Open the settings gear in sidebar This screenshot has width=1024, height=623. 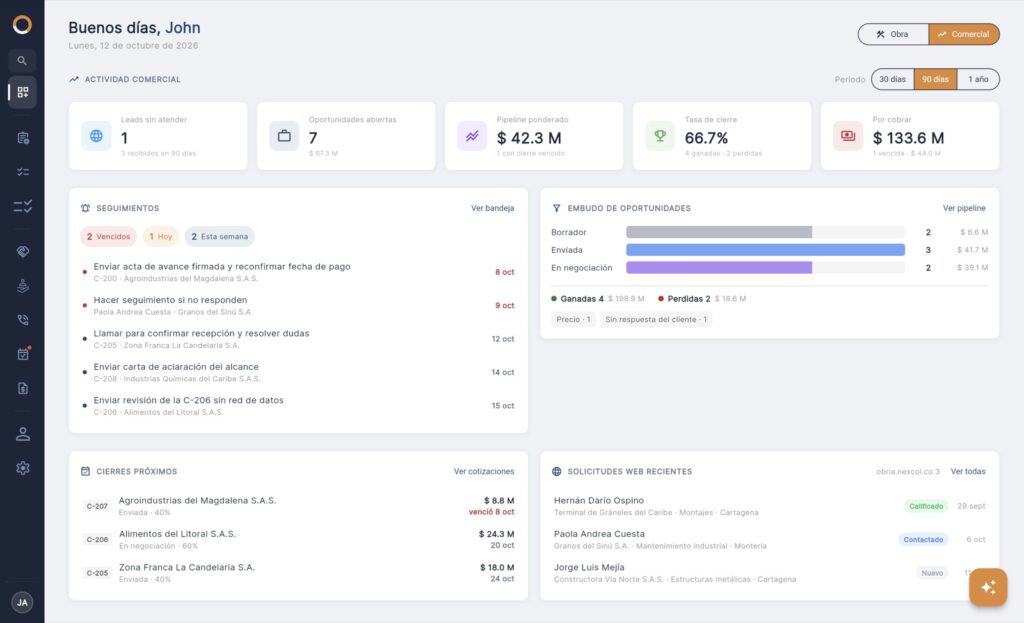[x=23, y=468]
